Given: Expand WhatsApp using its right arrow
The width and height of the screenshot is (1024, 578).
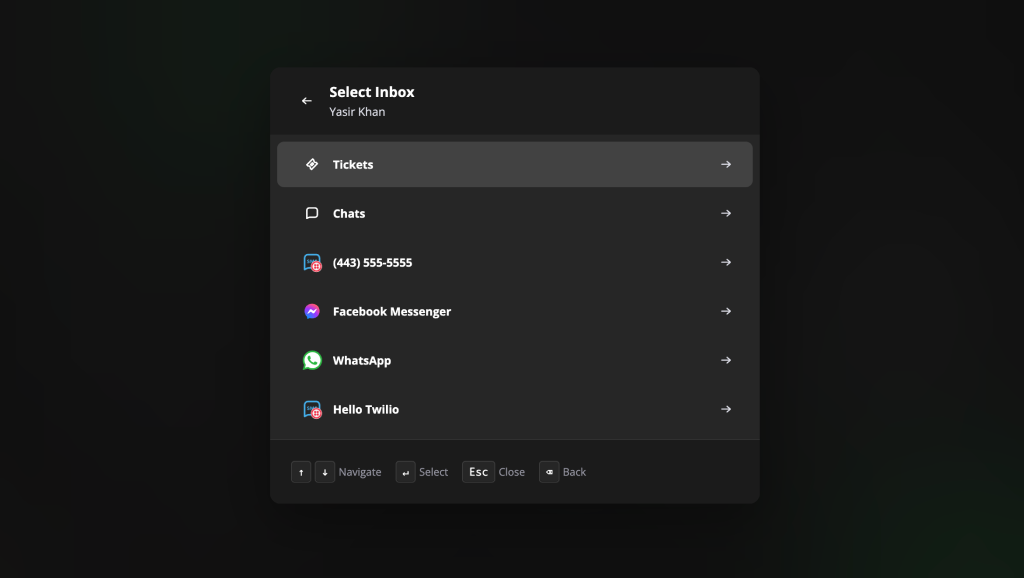Looking at the screenshot, I should point(726,360).
